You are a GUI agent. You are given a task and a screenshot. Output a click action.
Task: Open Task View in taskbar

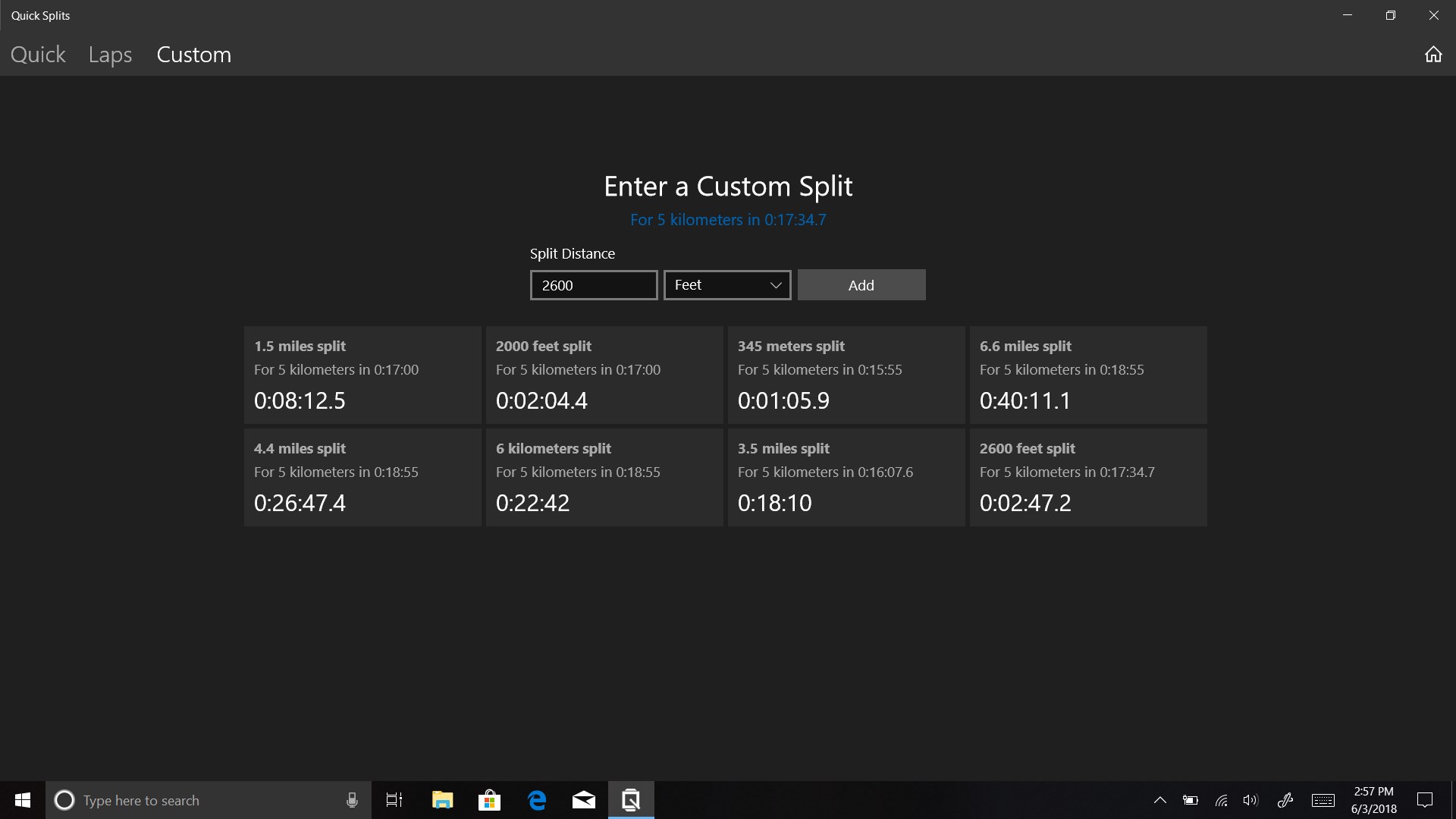tap(394, 800)
